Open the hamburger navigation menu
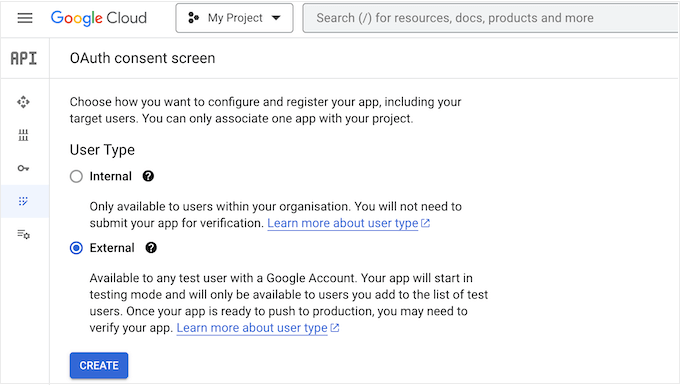 click(x=25, y=18)
